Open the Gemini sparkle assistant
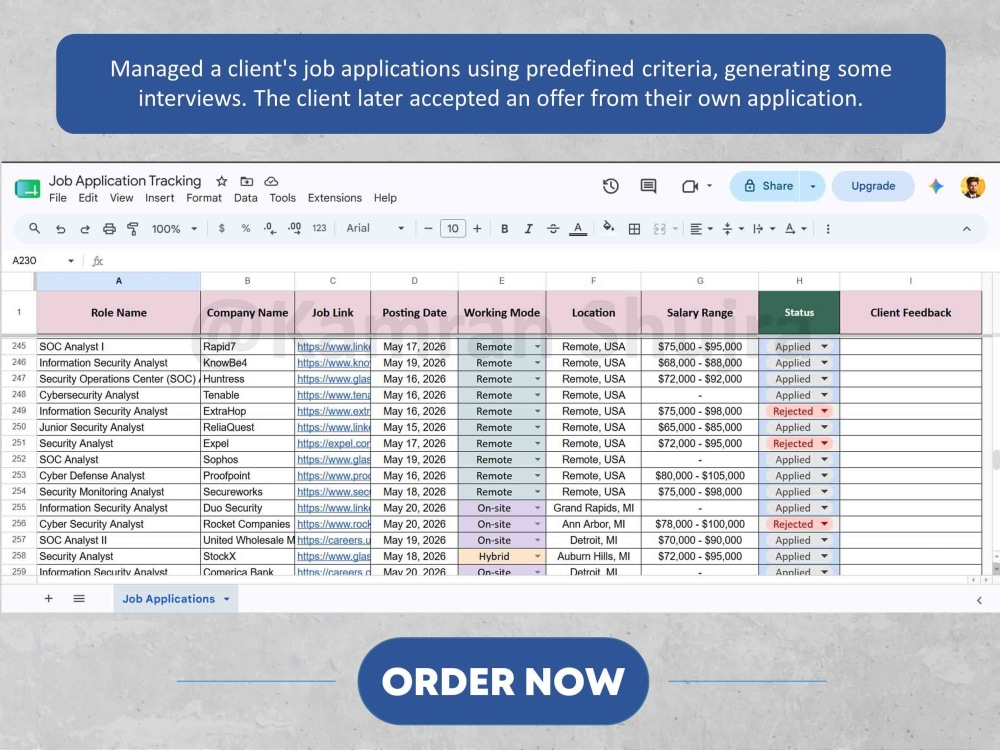 pyautogui.click(x=936, y=186)
